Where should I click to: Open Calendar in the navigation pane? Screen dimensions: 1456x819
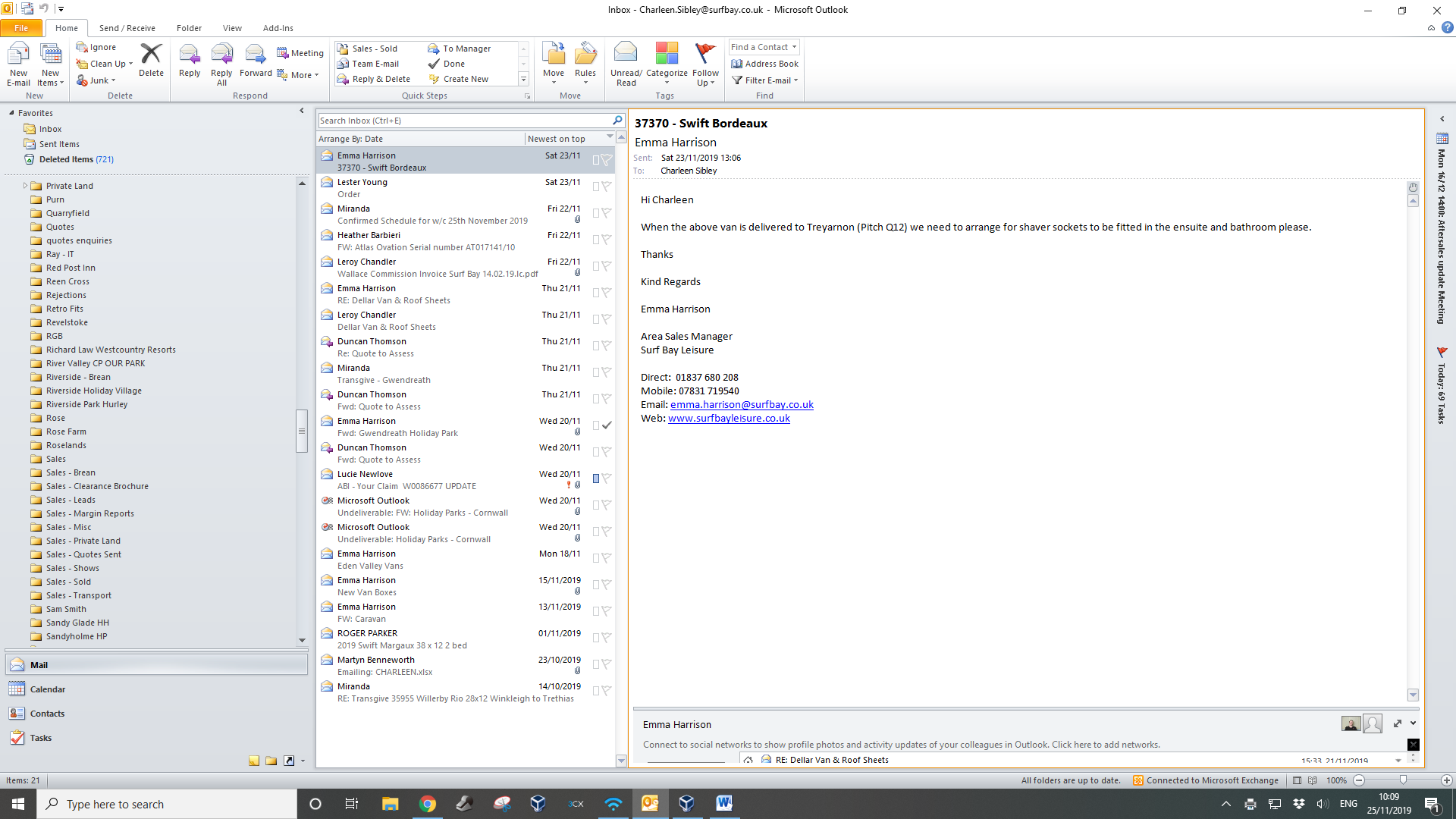coord(47,689)
